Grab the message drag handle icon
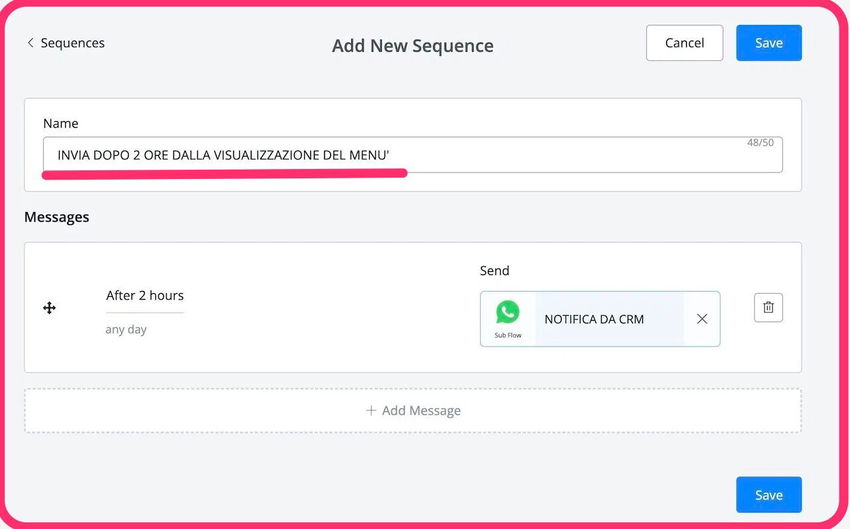Viewport: 850px width, 529px height. pos(49,308)
